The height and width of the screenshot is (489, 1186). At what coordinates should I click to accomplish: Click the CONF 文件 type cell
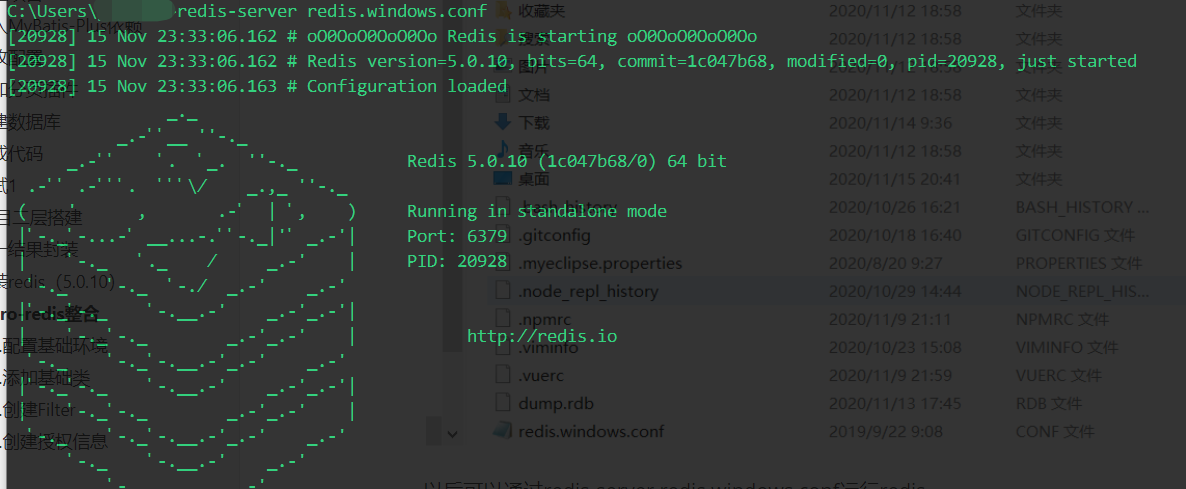point(1054,432)
